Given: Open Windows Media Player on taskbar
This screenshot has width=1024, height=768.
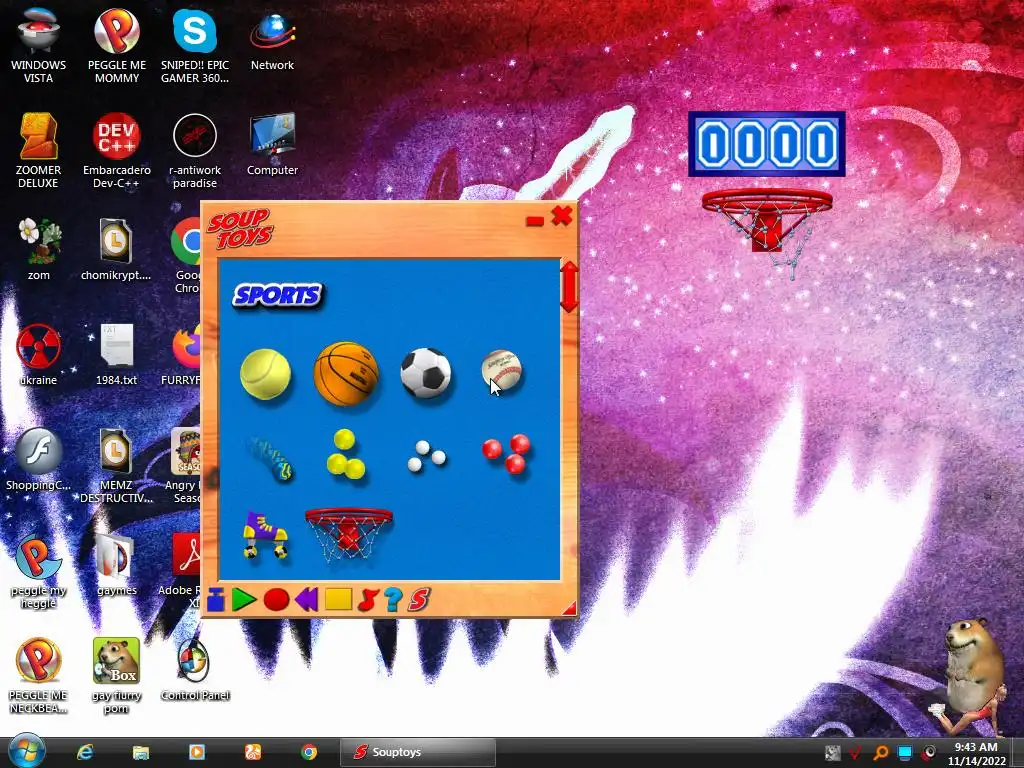Looking at the screenshot, I should (x=197, y=752).
